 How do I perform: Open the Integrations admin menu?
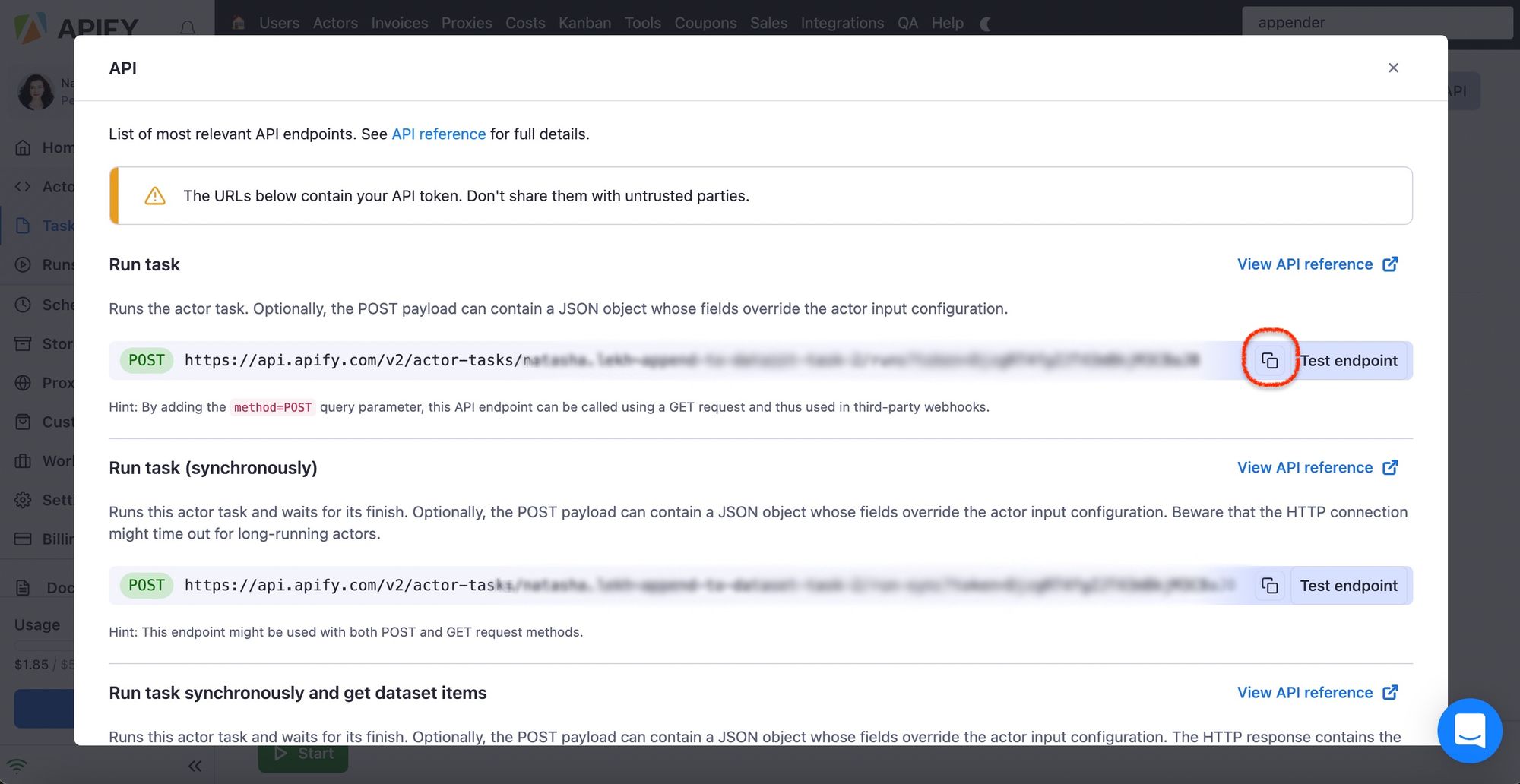pyautogui.click(x=842, y=23)
